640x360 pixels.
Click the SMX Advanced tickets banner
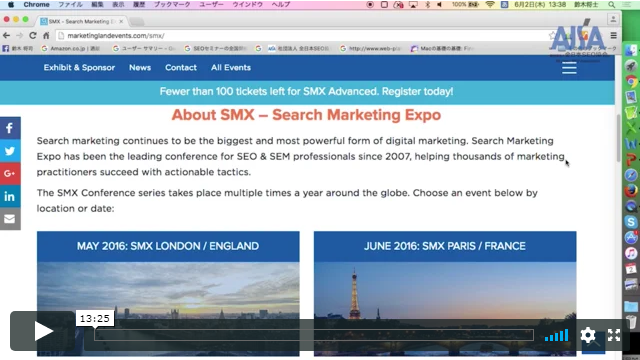coord(307,91)
